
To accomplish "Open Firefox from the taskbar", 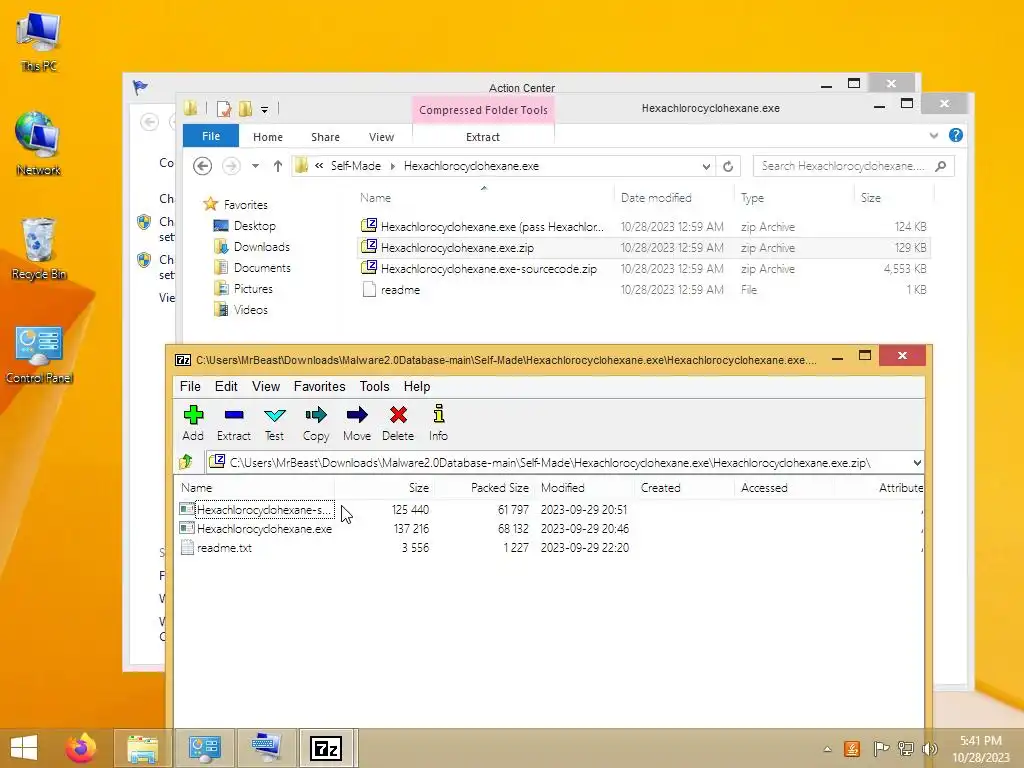I will click(81, 748).
